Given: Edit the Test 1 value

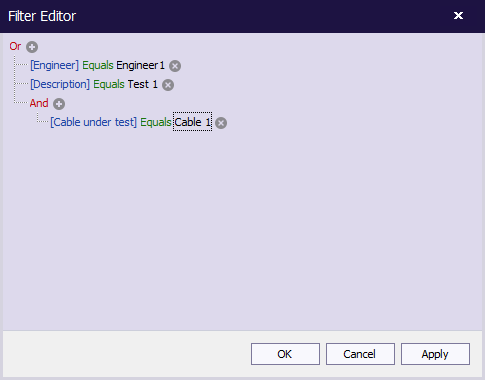Looking at the screenshot, I should (x=143, y=84).
